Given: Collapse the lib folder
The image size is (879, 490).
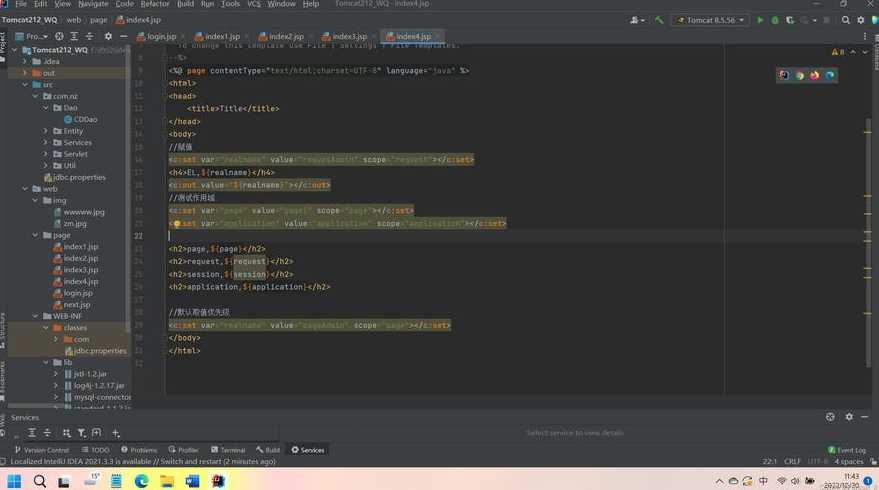Looking at the screenshot, I should 46,362.
